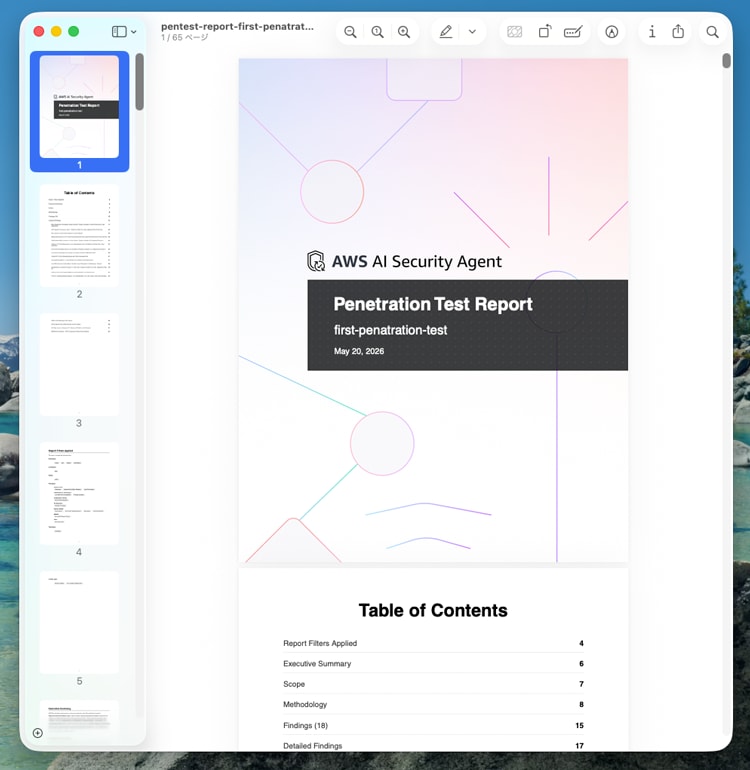This screenshot has width=750, height=770.
Task: Click the green full screen window button
Action: pos(74,31)
